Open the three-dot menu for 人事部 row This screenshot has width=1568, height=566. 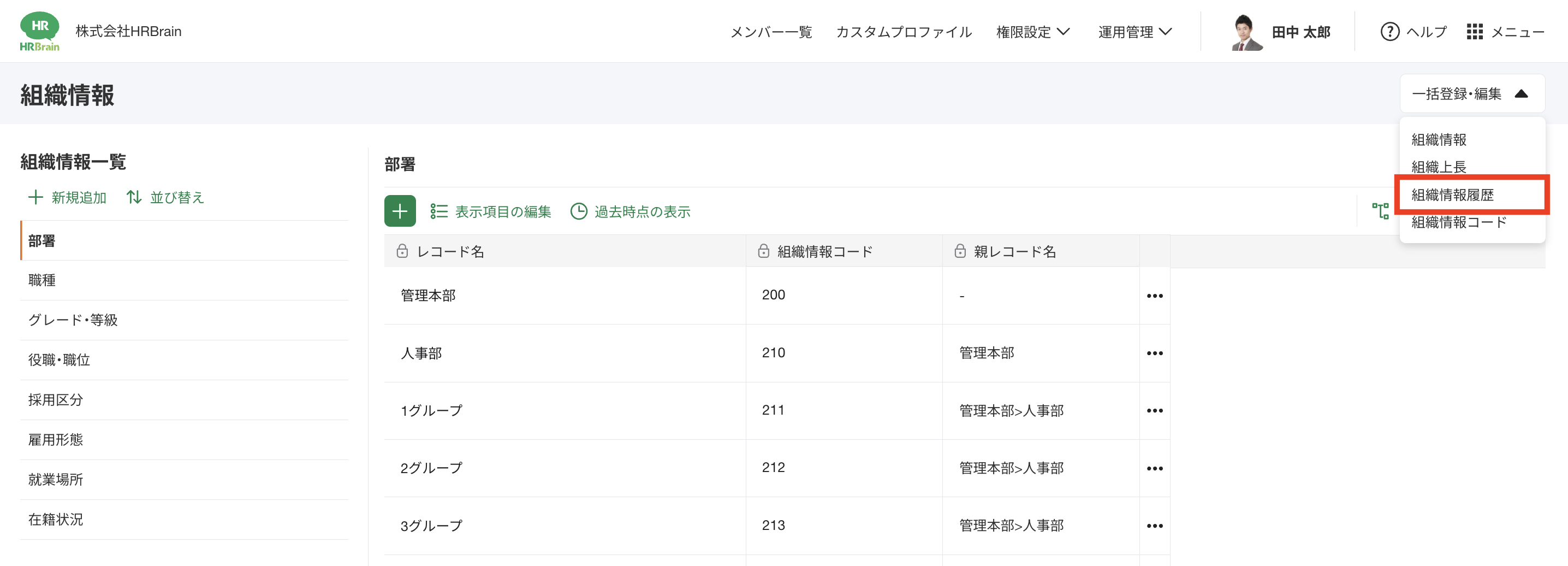(x=1154, y=353)
